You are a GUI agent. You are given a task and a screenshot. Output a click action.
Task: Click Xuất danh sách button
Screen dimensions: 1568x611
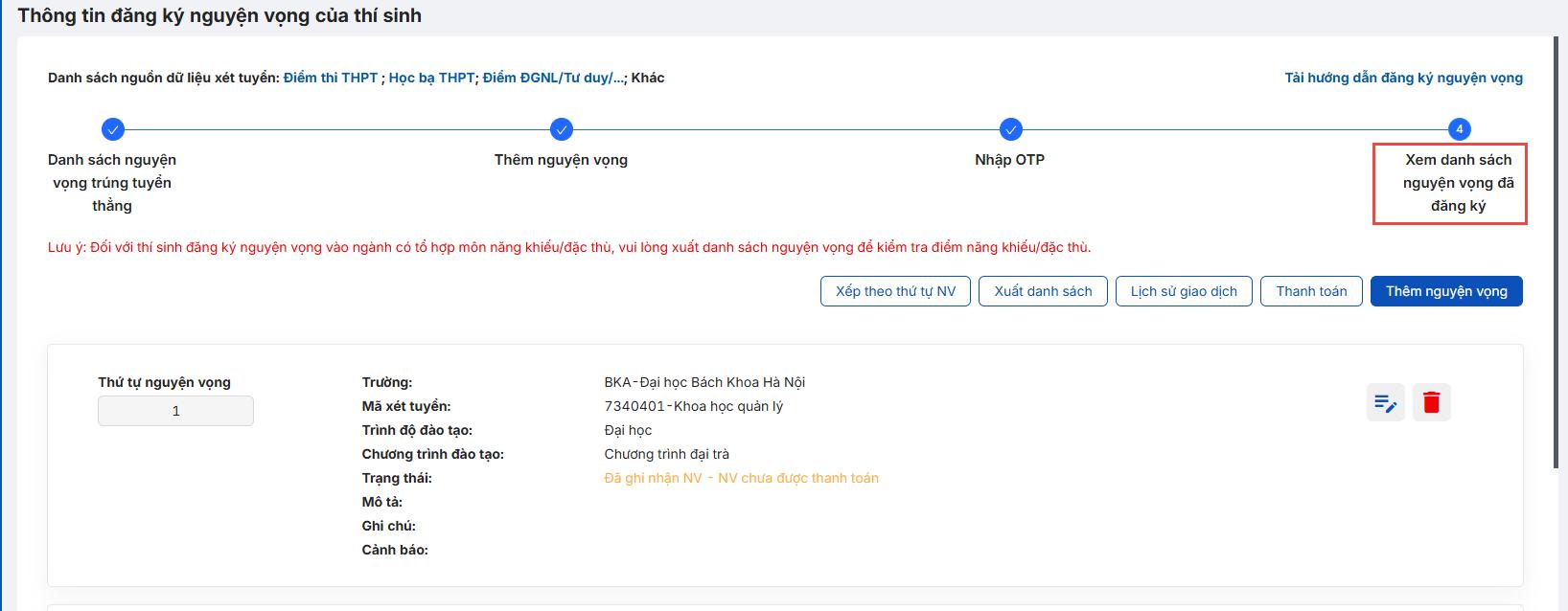1043,291
